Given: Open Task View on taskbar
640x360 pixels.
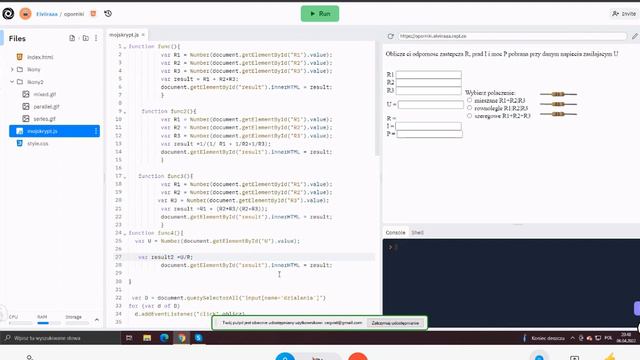Looking at the screenshot, I should [x=129, y=338].
